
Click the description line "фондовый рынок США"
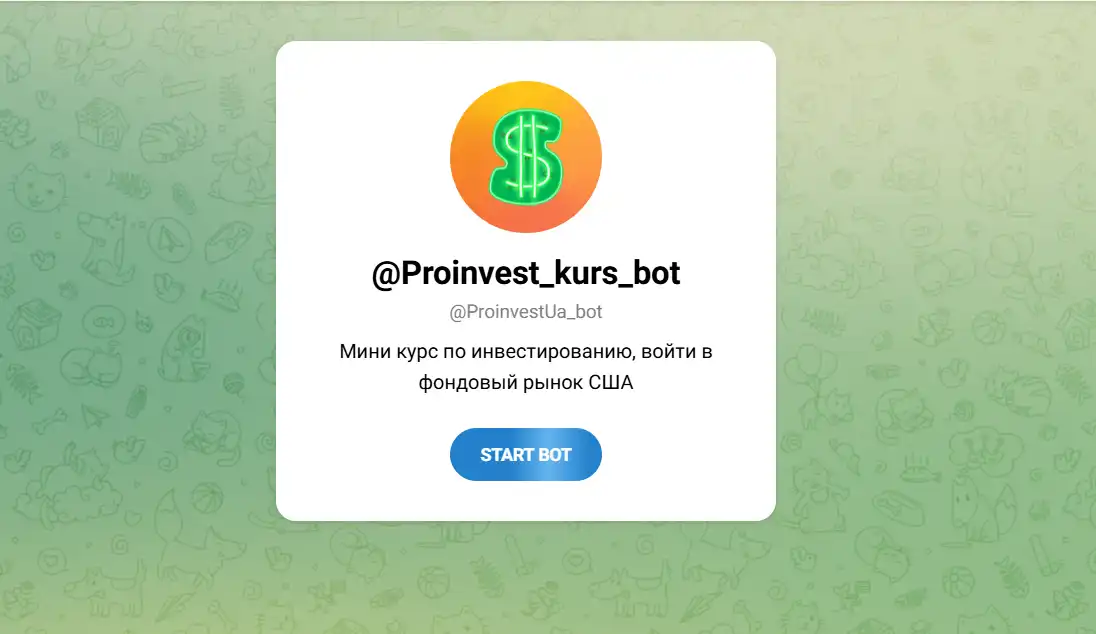click(x=526, y=382)
